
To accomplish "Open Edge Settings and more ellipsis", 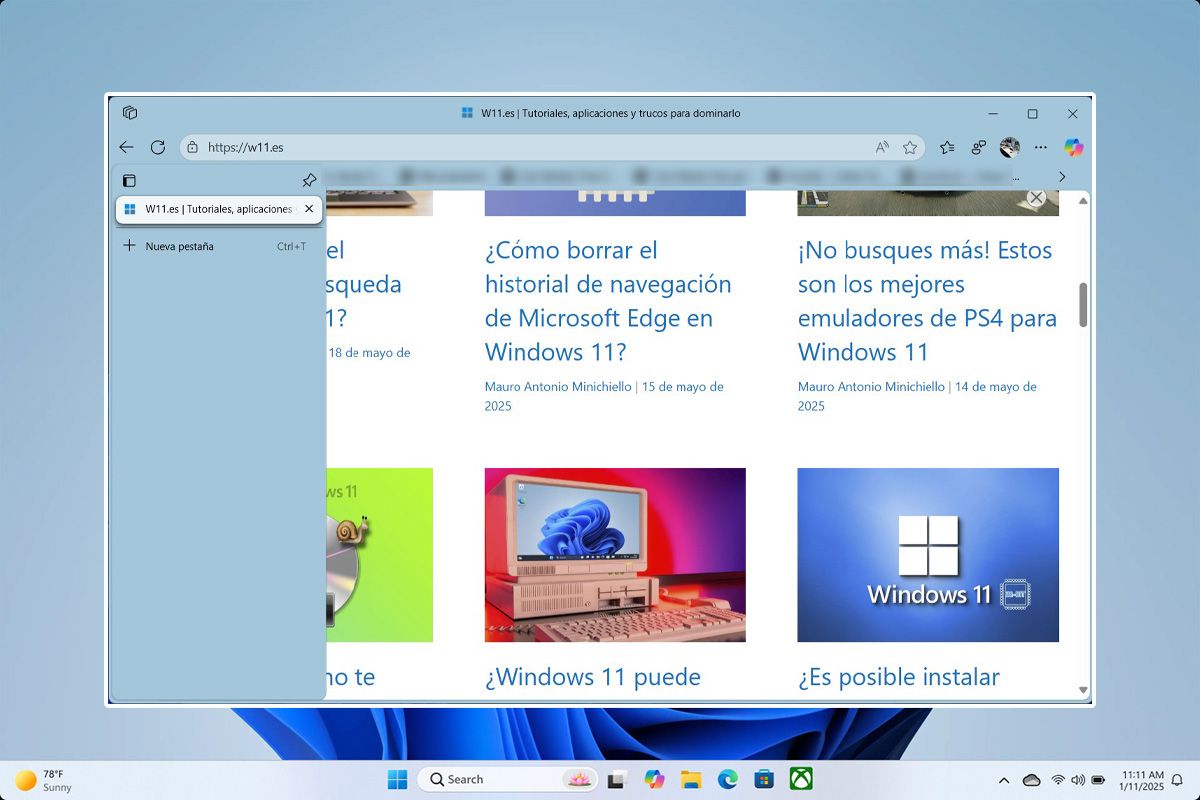I will pyautogui.click(x=1041, y=147).
